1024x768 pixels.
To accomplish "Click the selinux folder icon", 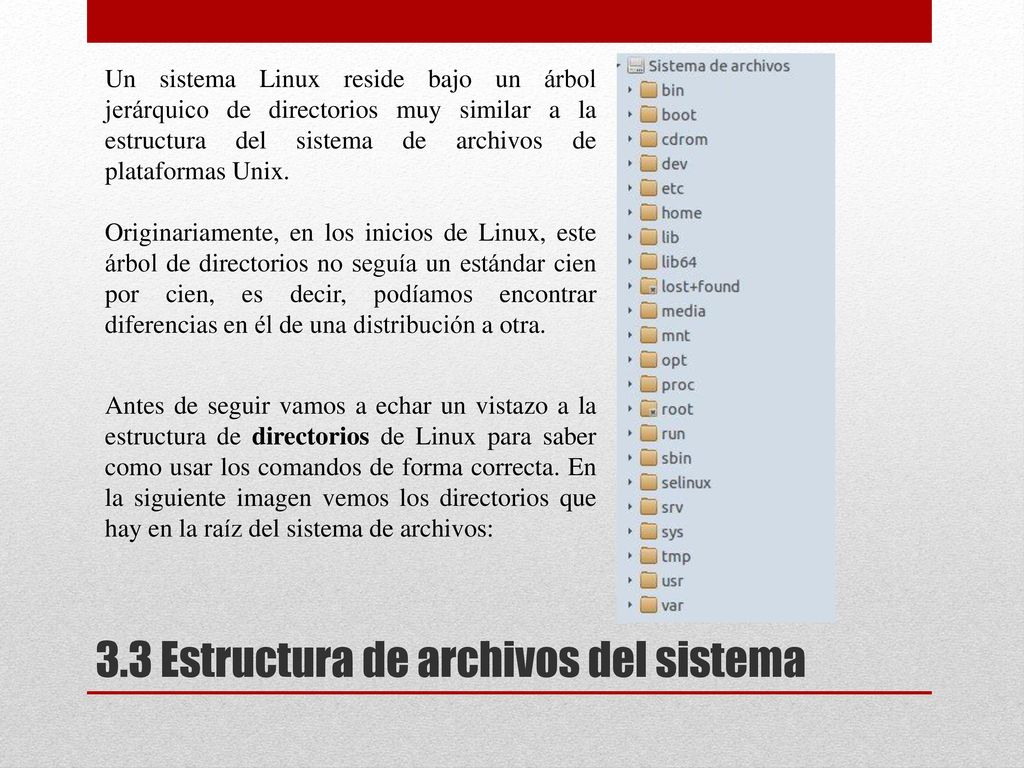I will (648, 482).
